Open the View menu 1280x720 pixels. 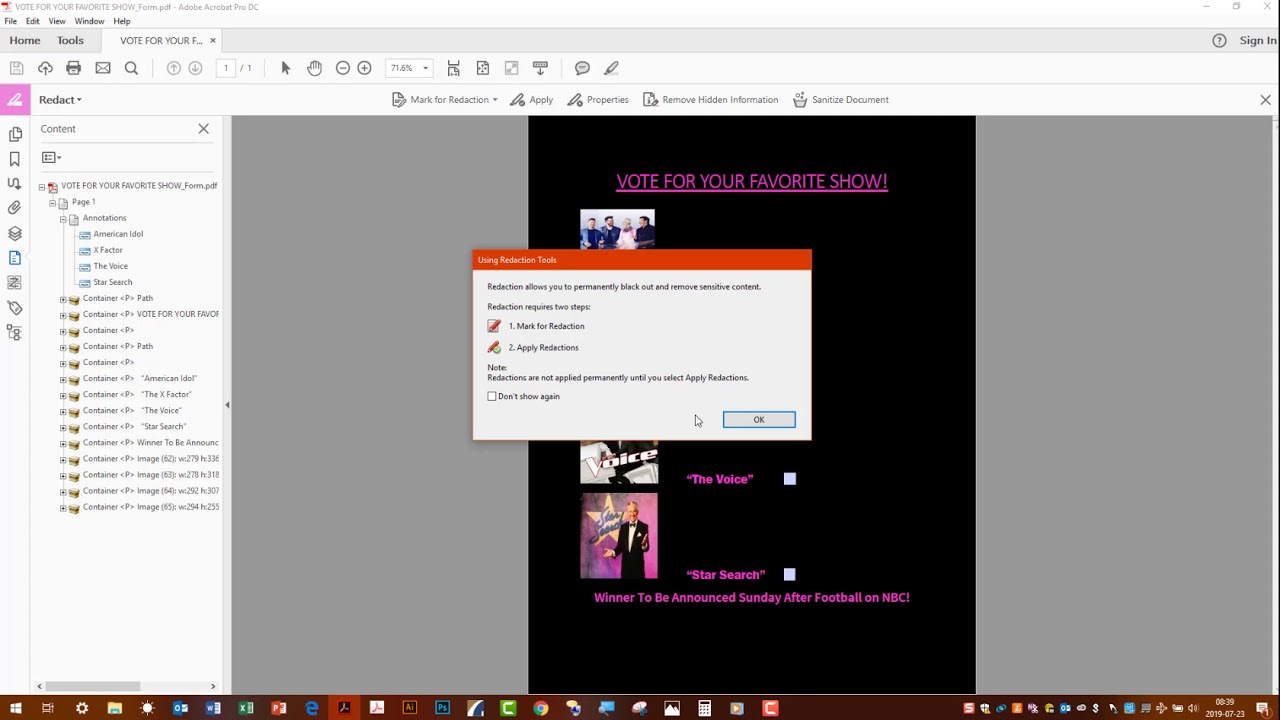[x=57, y=21]
